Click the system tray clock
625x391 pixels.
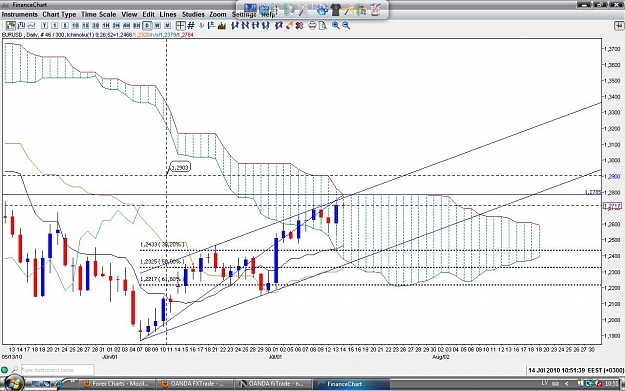coord(611,383)
